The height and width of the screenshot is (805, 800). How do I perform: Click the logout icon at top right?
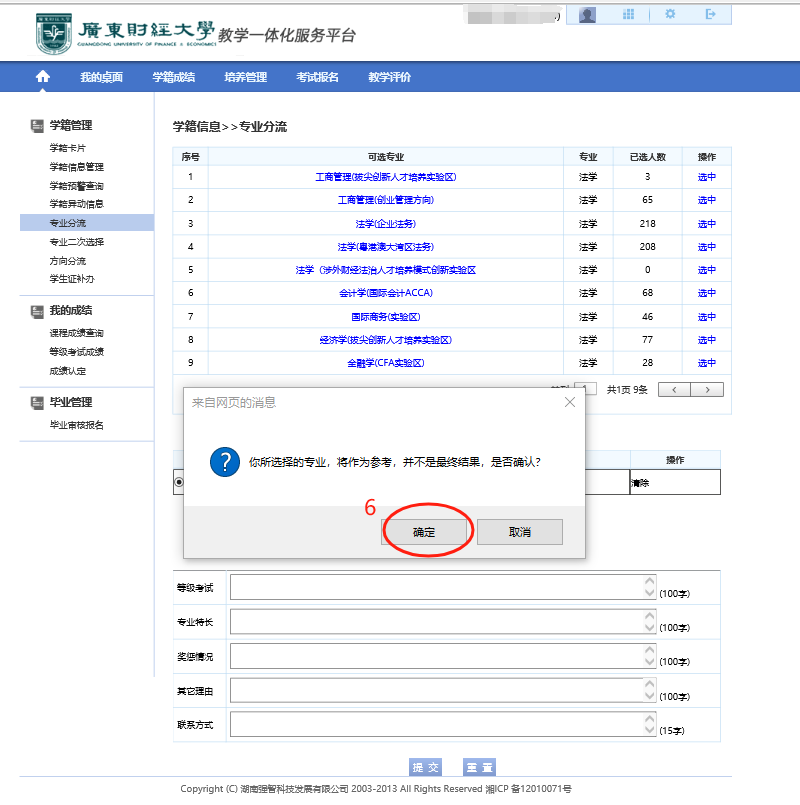click(x=711, y=14)
